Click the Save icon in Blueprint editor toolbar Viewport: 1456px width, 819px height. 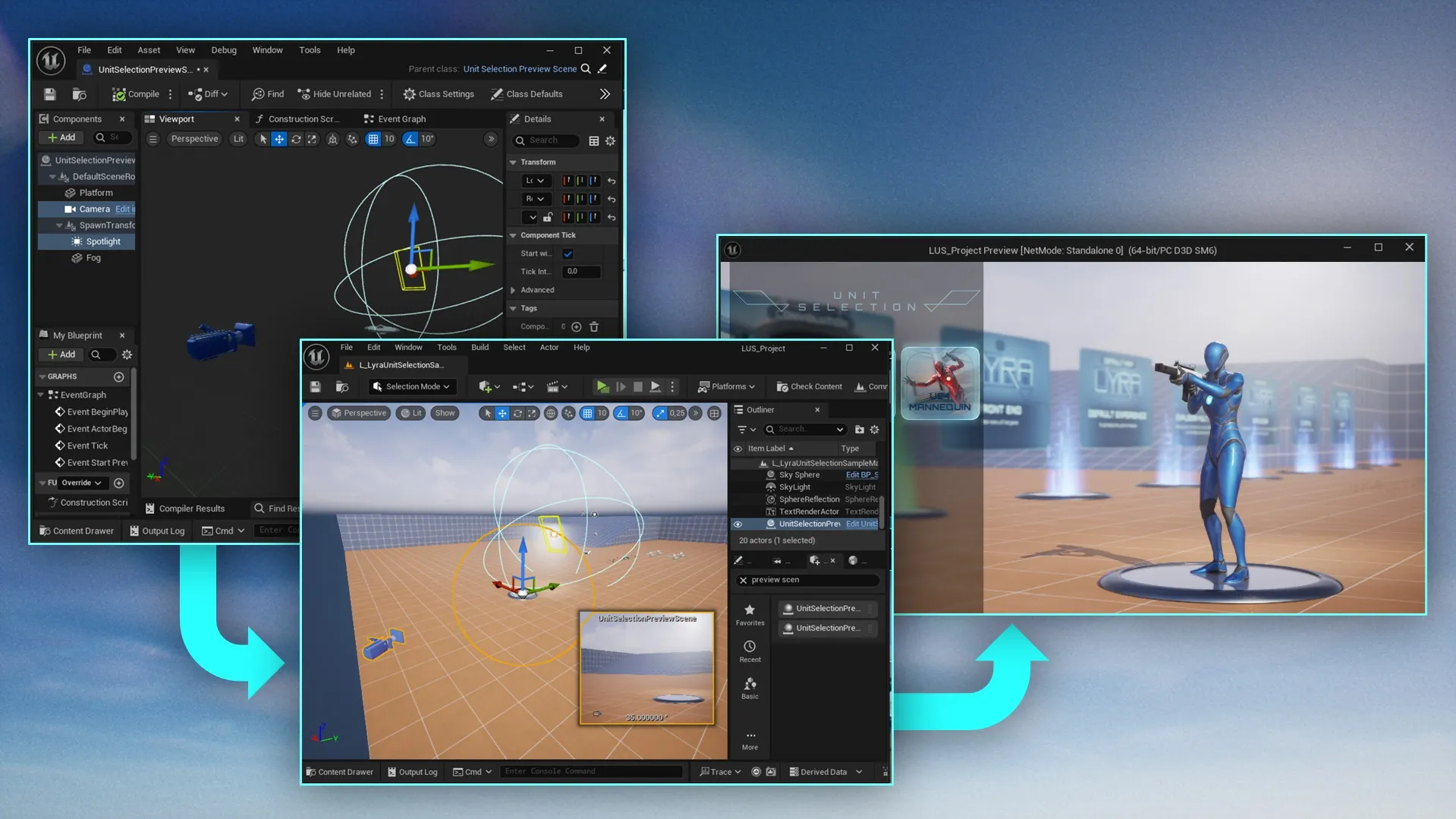coord(50,94)
